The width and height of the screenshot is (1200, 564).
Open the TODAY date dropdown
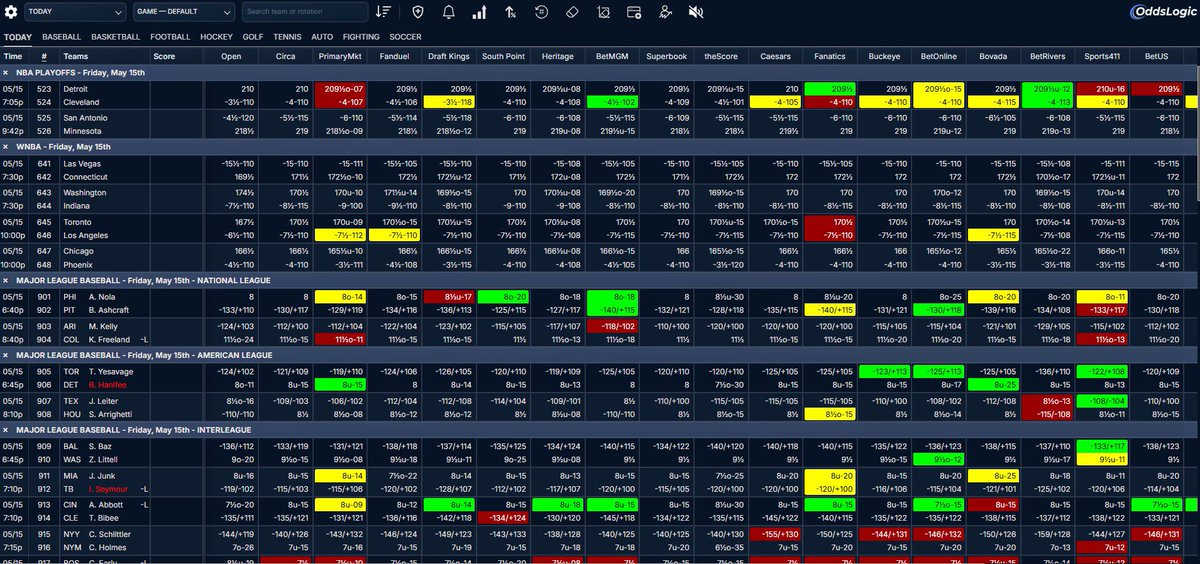tap(75, 12)
